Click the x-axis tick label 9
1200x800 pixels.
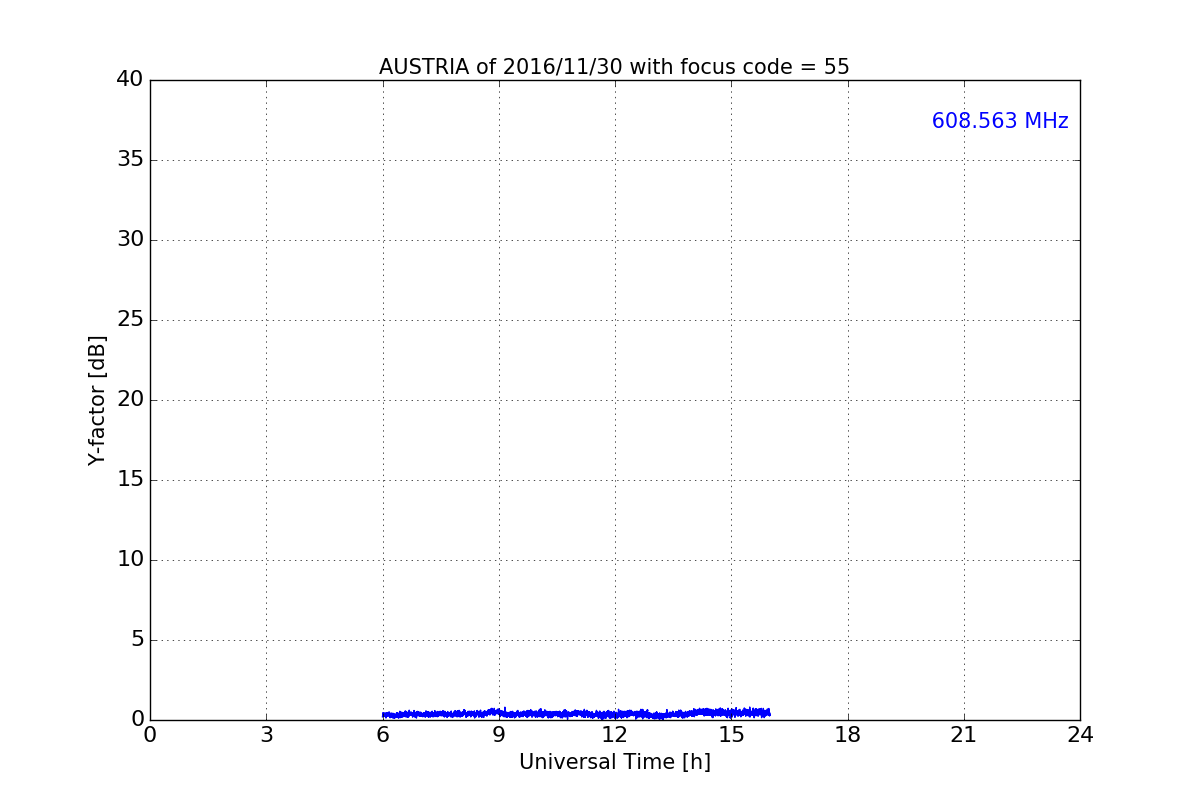pos(499,735)
